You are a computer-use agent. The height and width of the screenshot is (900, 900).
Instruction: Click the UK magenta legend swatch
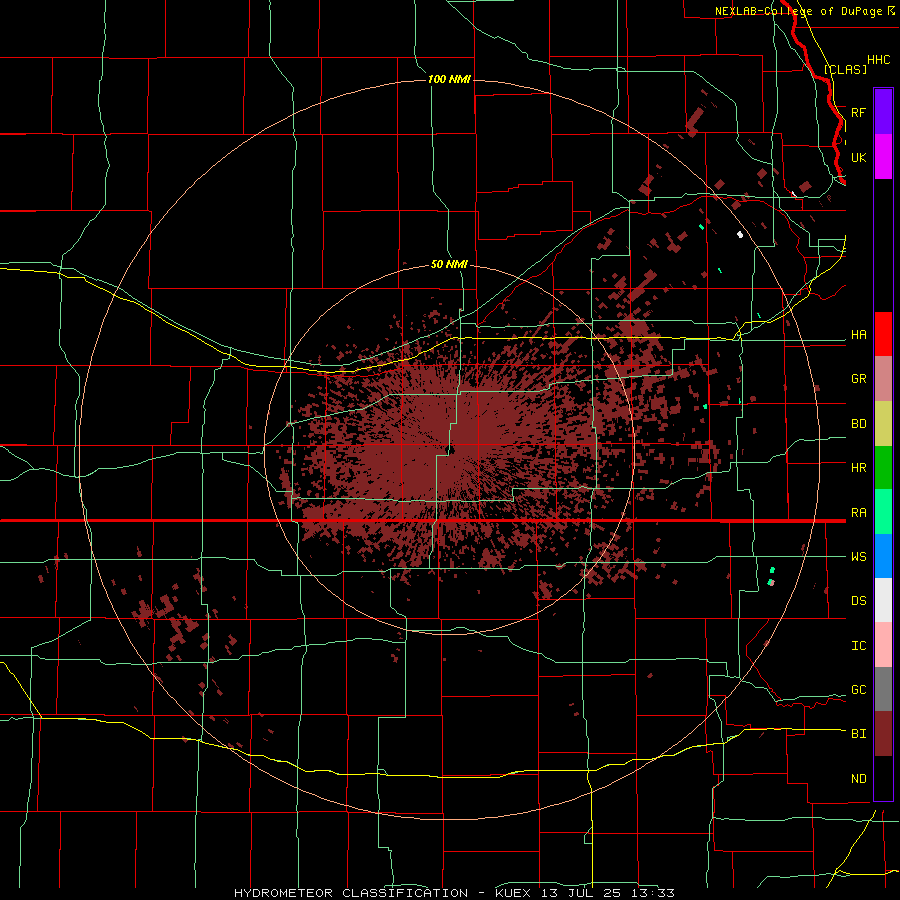pos(883,157)
